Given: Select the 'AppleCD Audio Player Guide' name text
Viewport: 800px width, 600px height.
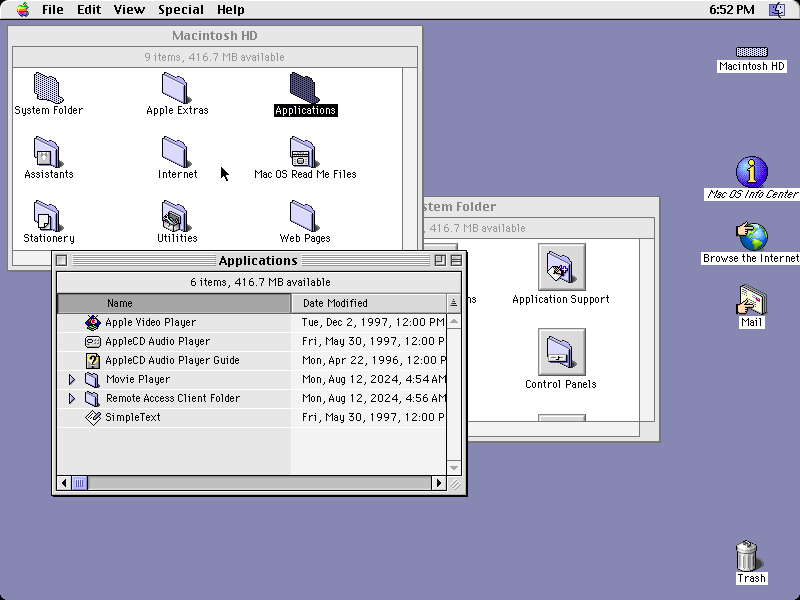Looking at the screenshot, I should click(x=172, y=360).
